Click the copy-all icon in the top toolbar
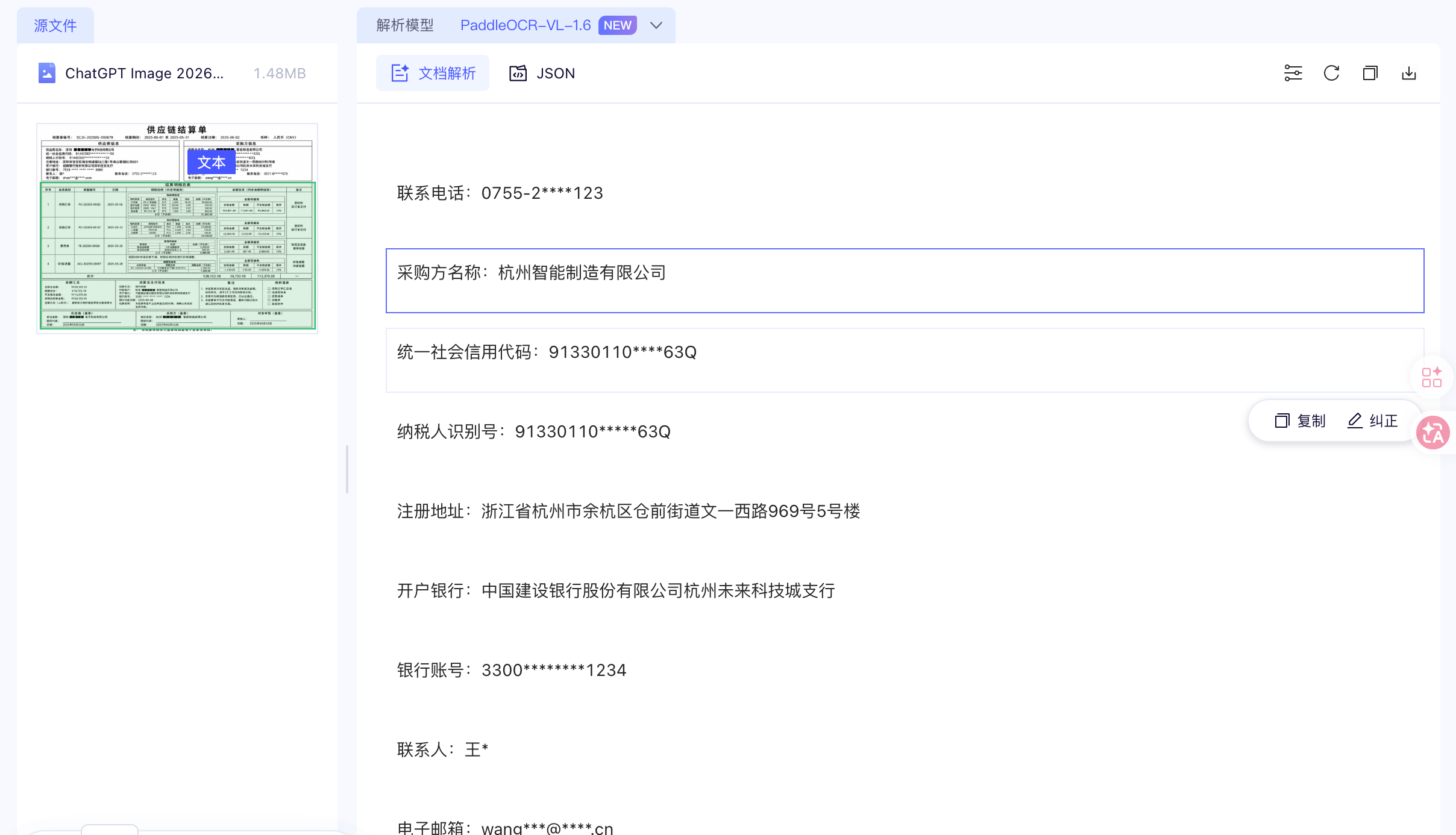The height and width of the screenshot is (835, 1456). coord(1370,73)
